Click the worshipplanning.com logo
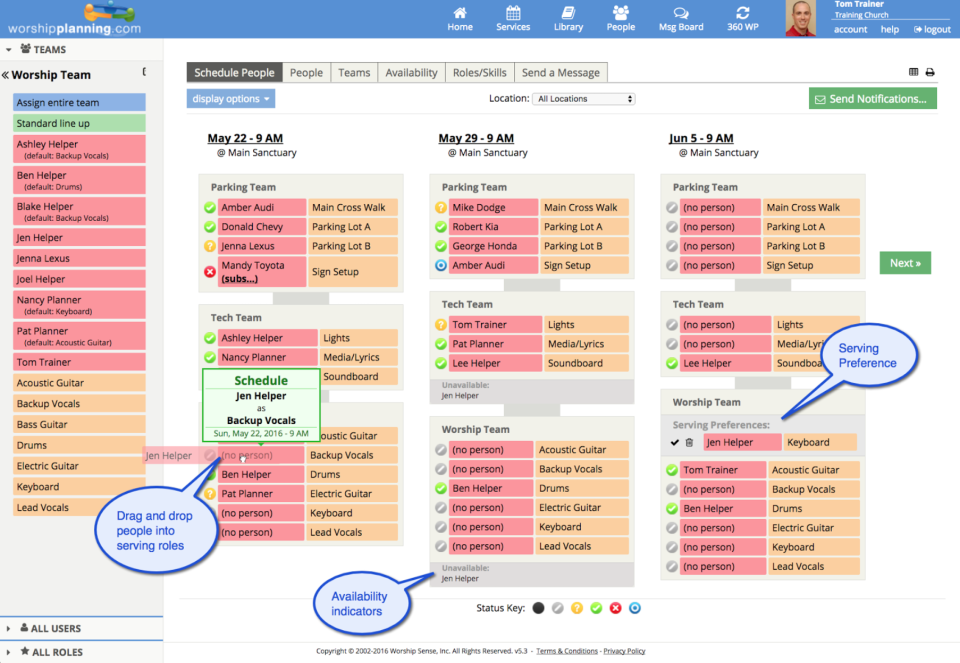Screen dimensions: 960x663 74,19
